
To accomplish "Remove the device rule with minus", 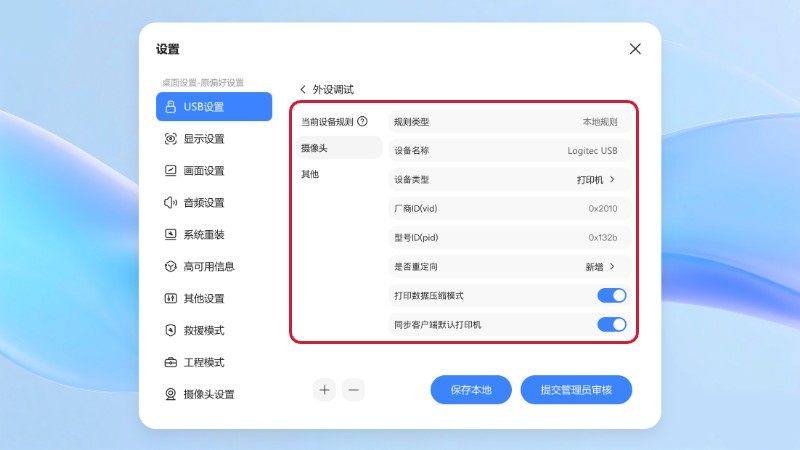I will click(354, 390).
